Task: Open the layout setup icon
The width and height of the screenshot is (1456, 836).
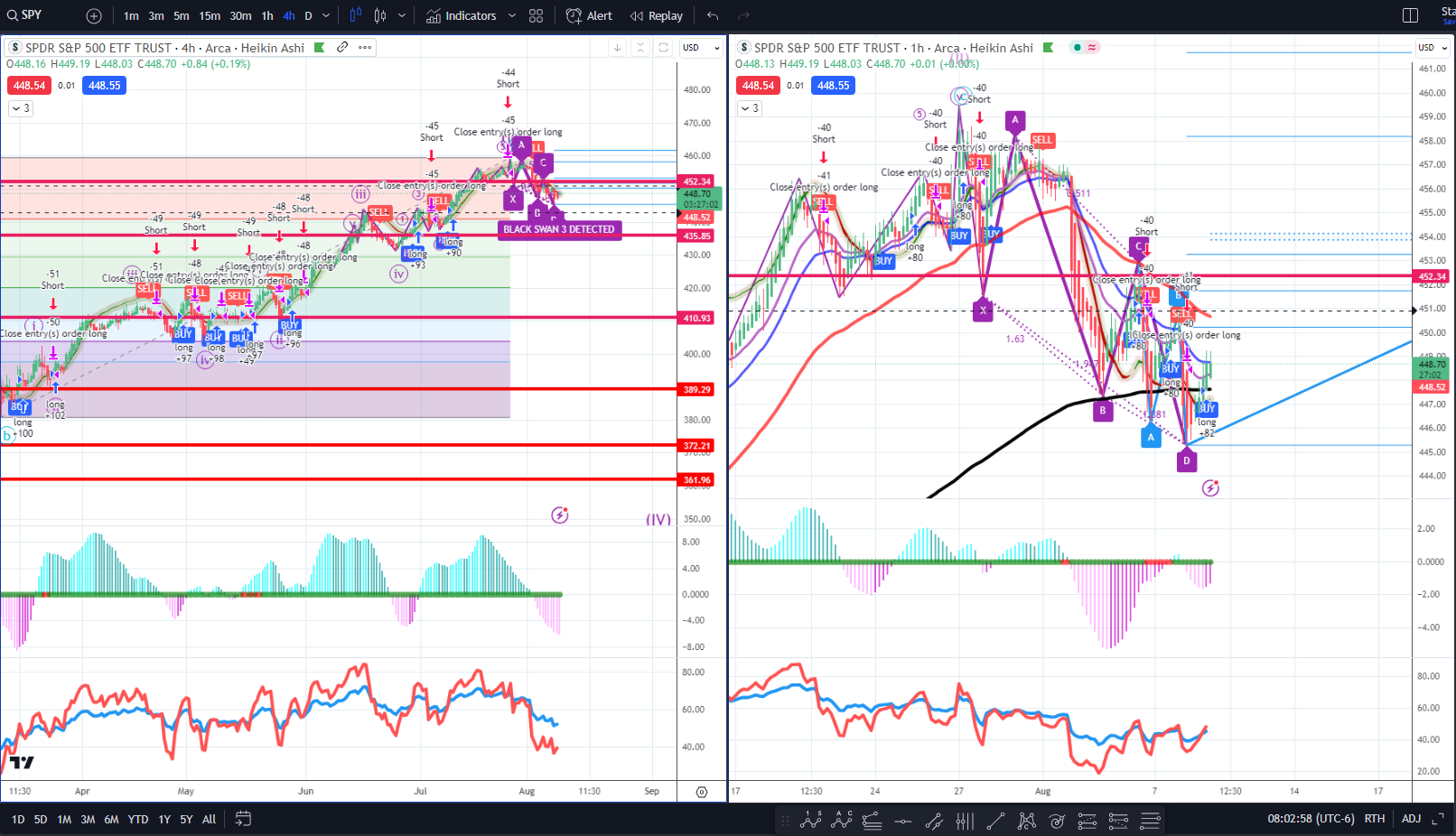Action: 1410,15
